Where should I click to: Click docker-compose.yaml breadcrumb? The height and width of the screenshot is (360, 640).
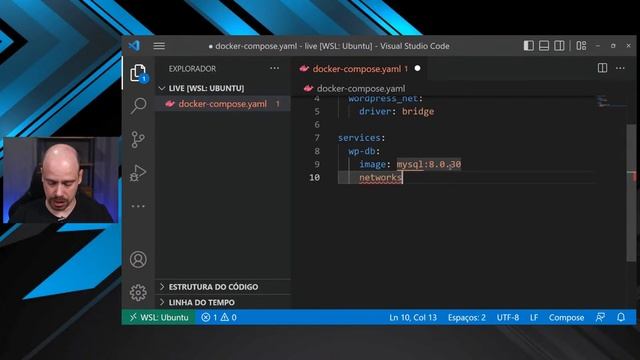pos(361,89)
